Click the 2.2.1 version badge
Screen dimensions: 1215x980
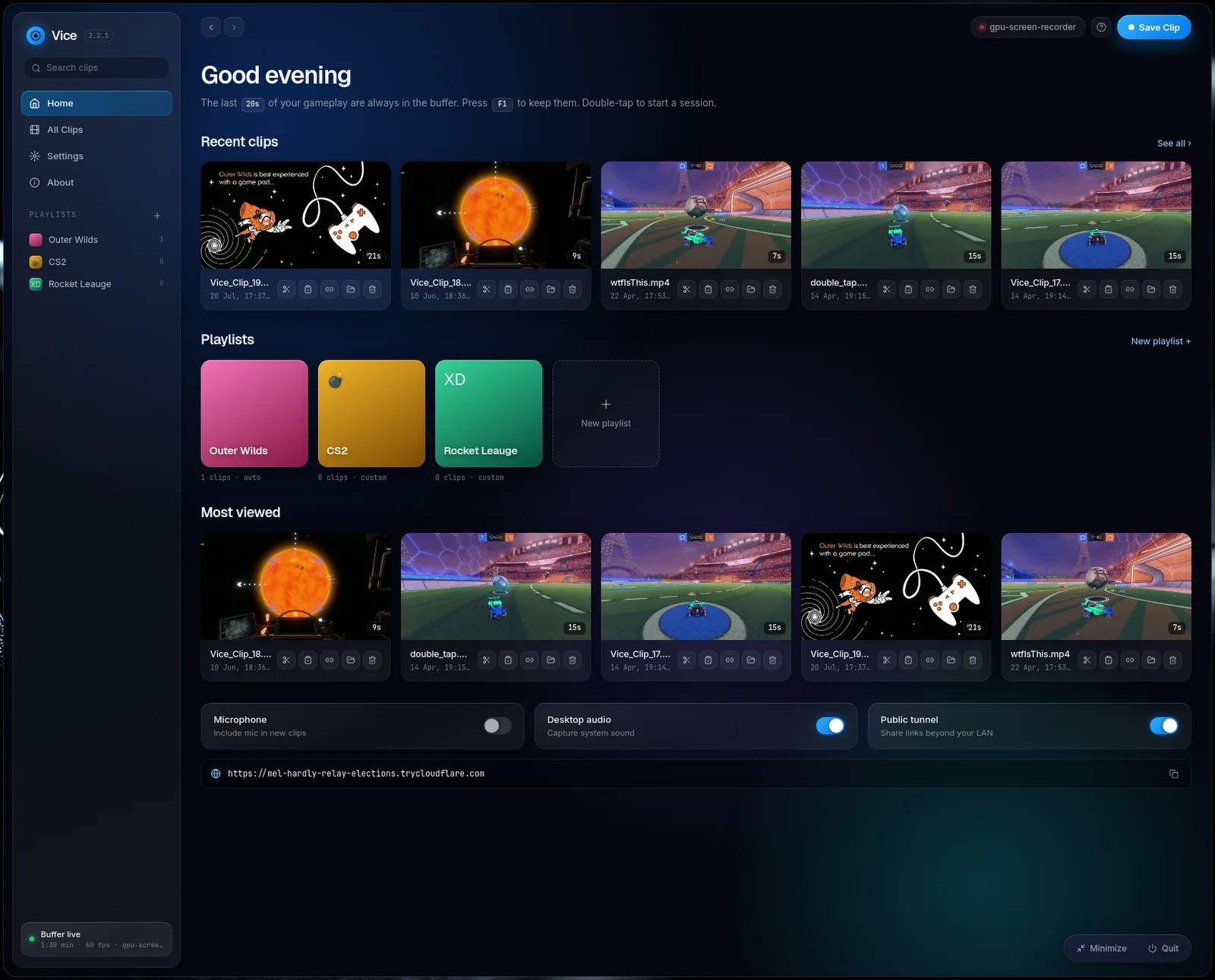[99, 36]
